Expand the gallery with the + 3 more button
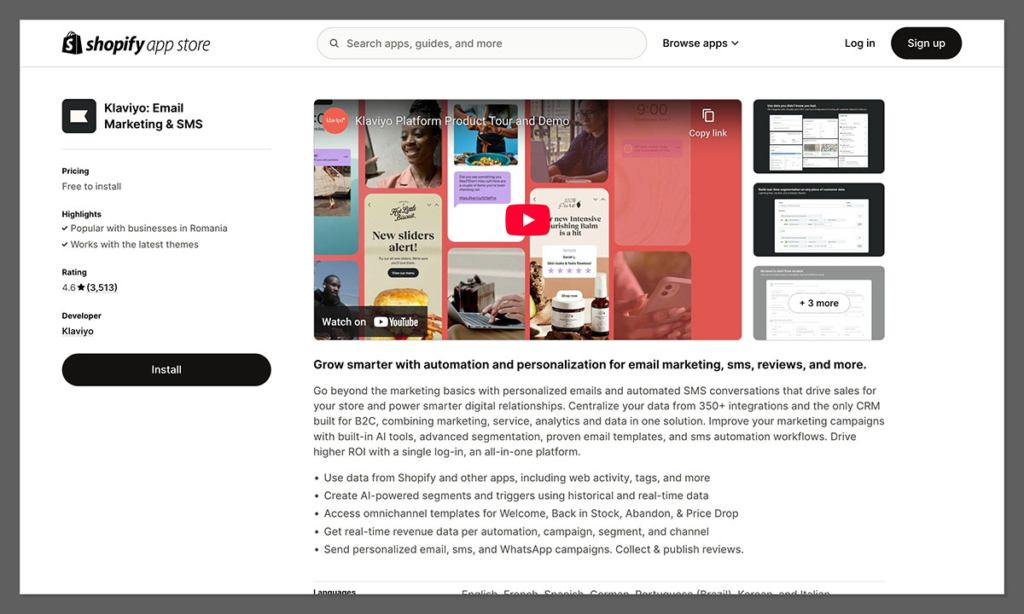Image resolution: width=1024 pixels, height=614 pixels. (817, 304)
